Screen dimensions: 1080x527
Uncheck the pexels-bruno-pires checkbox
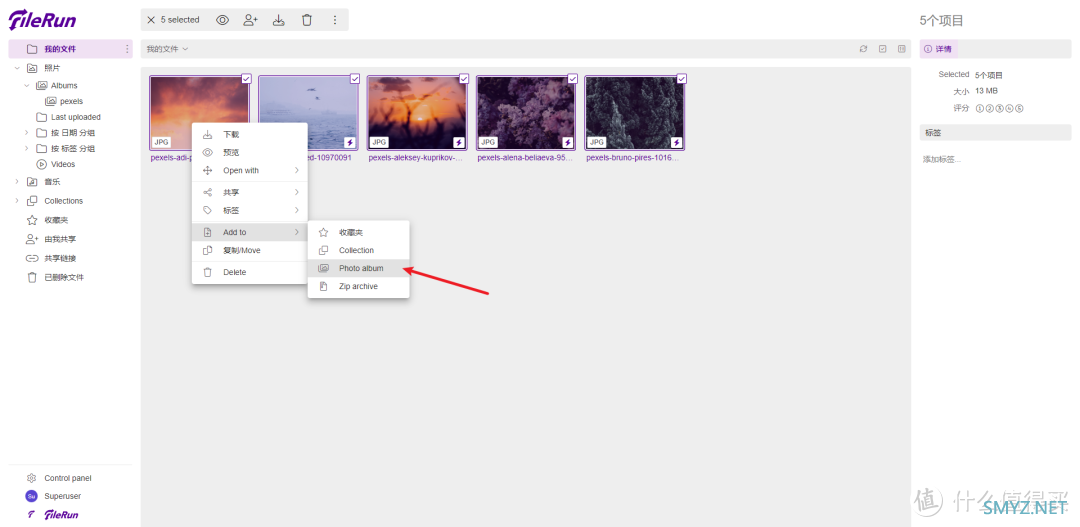point(681,79)
